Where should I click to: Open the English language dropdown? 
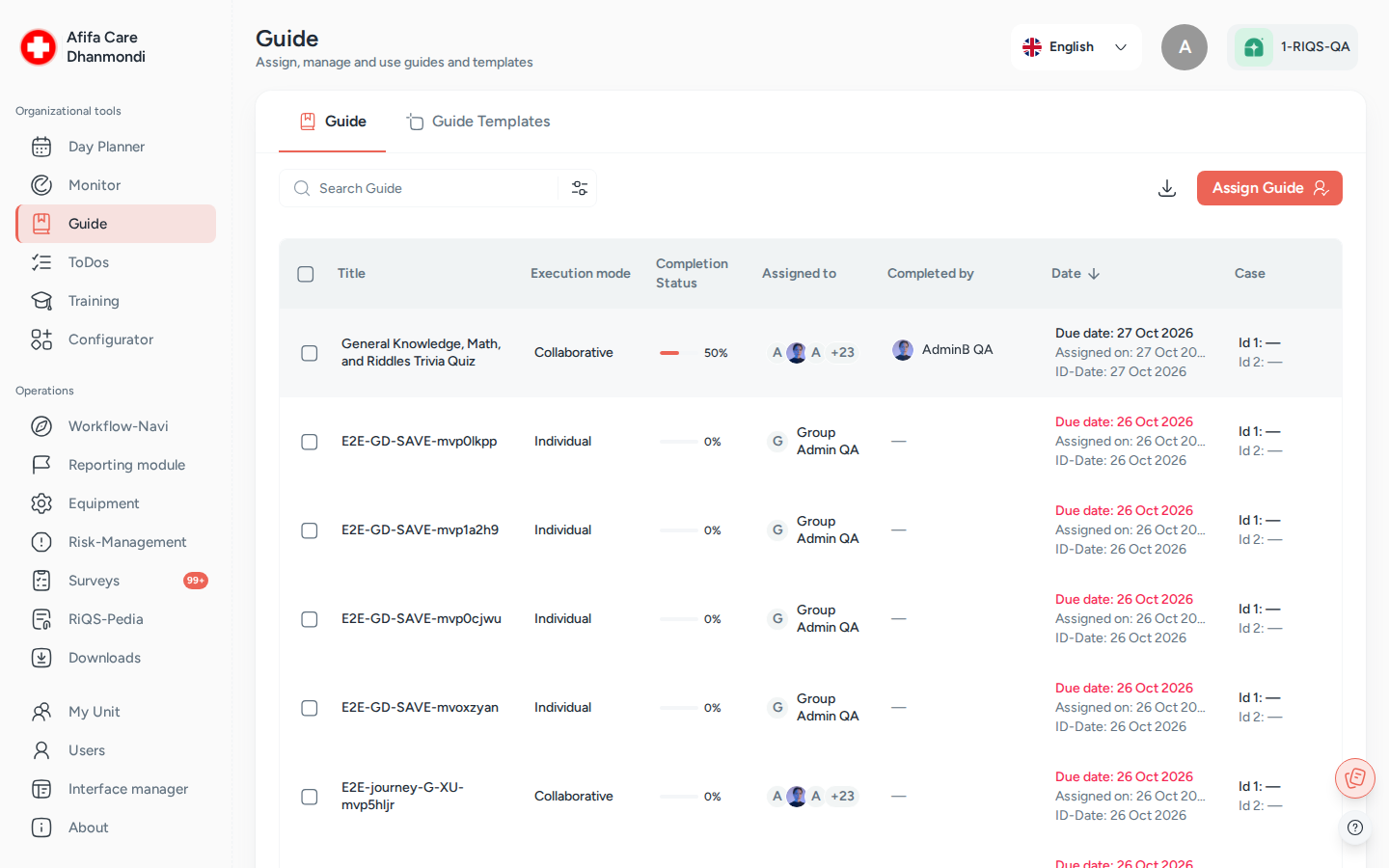(x=1076, y=47)
